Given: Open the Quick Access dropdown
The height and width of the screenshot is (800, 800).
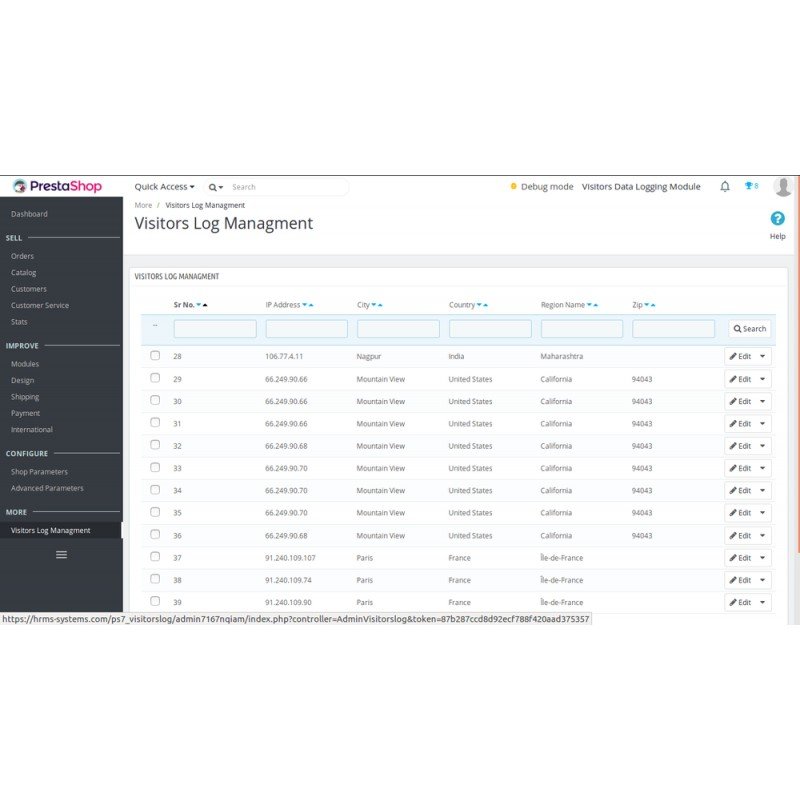Looking at the screenshot, I should coord(164,187).
